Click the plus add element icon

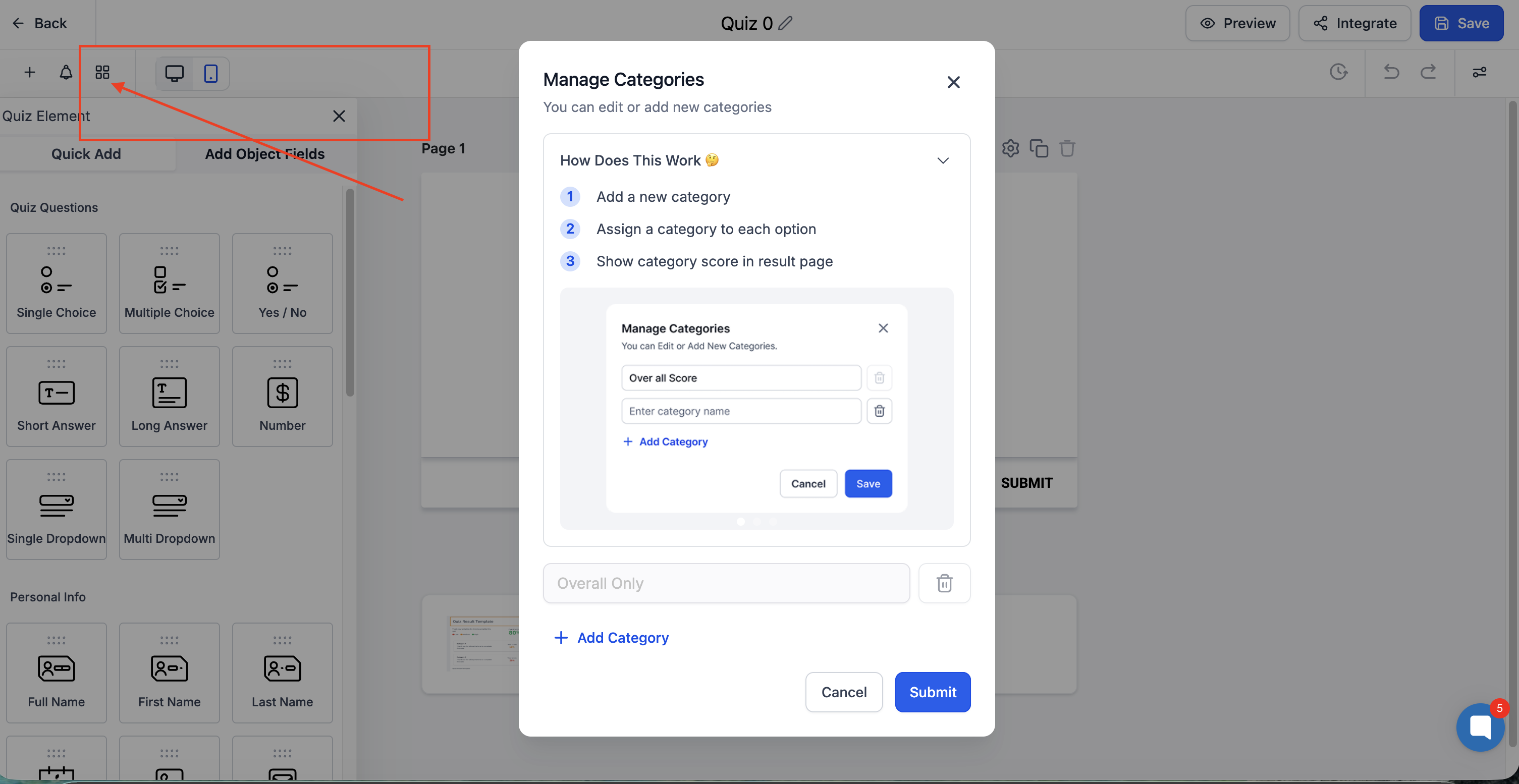coord(29,72)
